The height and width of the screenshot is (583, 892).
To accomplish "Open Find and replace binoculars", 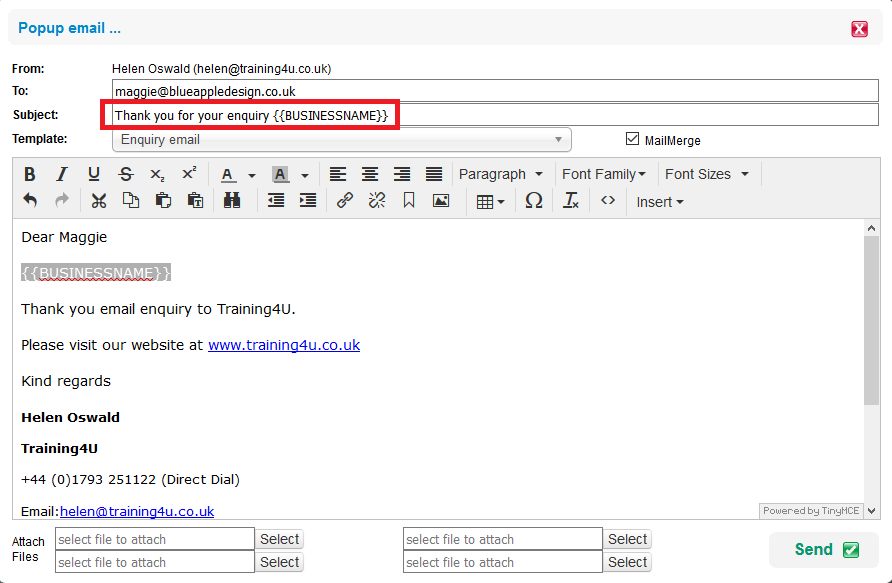I will tap(232, 201).
